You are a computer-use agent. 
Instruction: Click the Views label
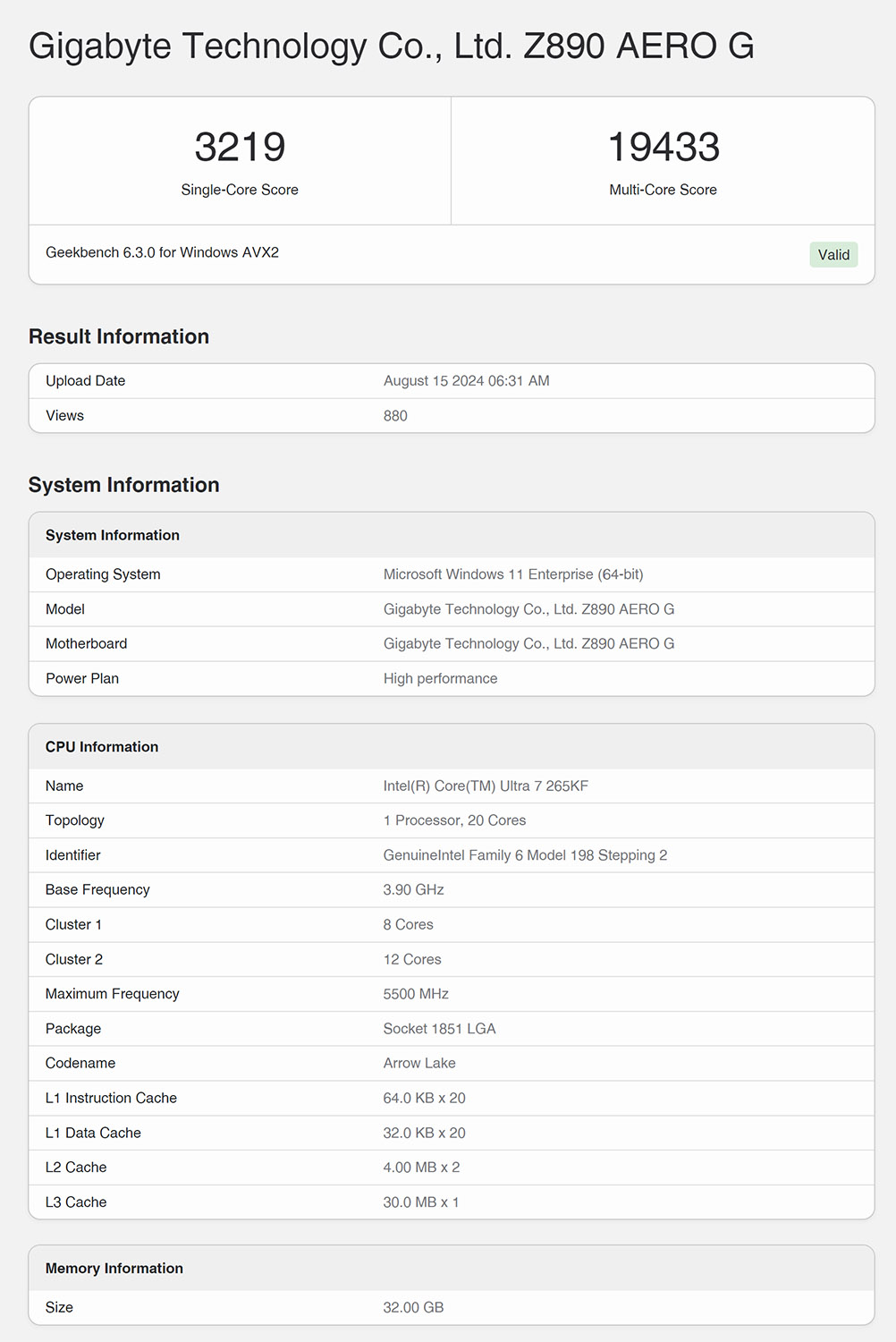[x=64, y=416]
